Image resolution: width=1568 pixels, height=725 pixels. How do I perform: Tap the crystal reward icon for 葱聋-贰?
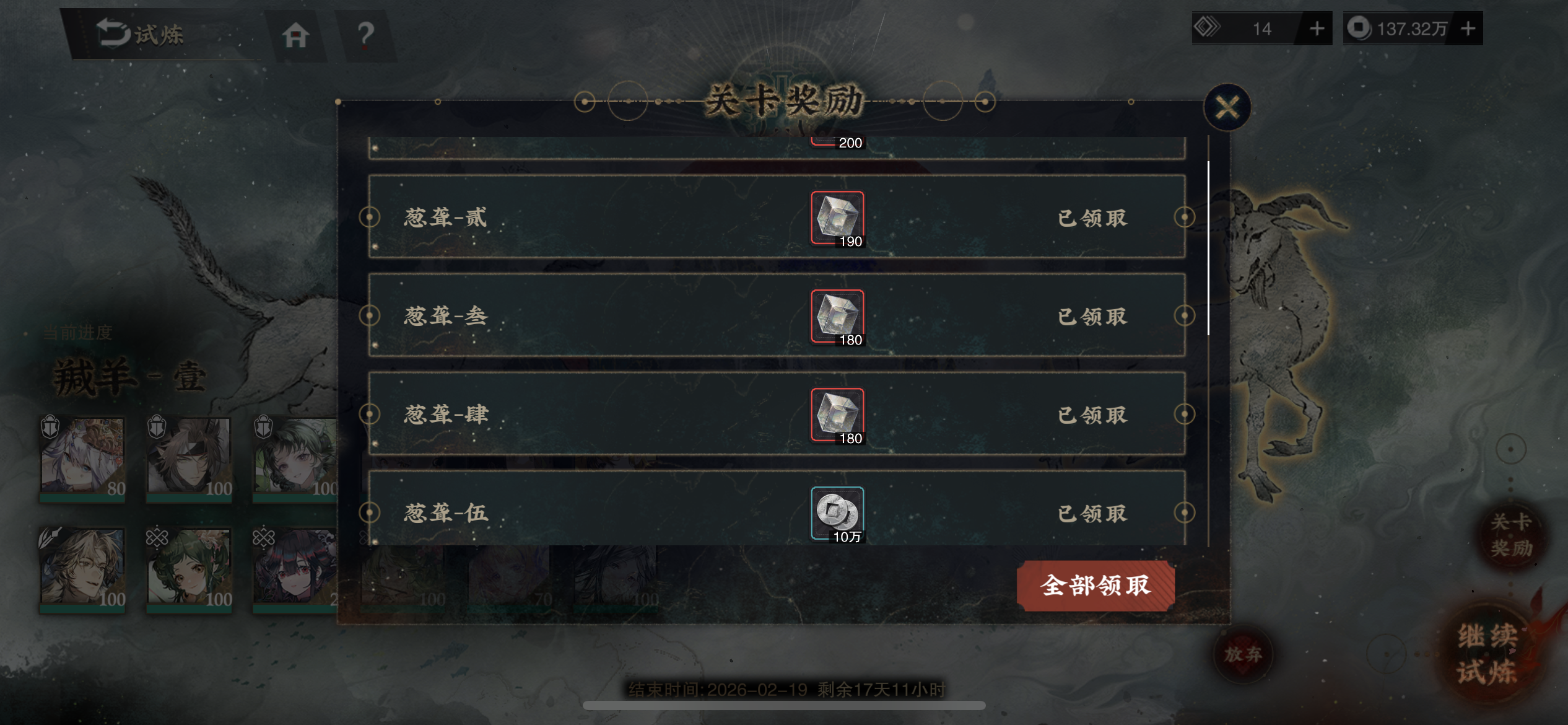pyautogui.click(x=837, y=218)
